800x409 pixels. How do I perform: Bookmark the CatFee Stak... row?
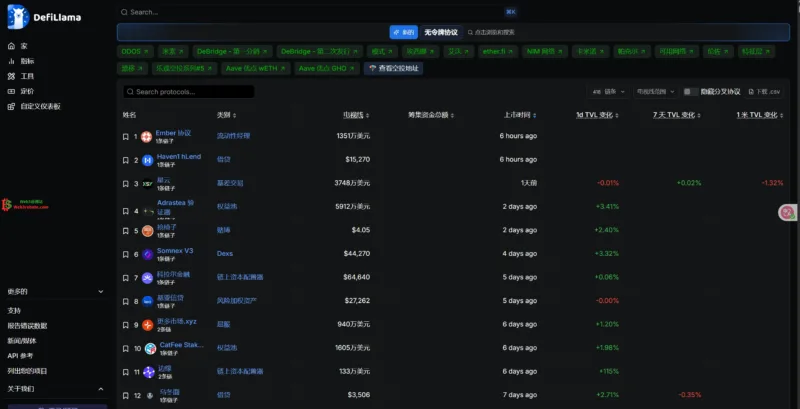click(136, 348)
